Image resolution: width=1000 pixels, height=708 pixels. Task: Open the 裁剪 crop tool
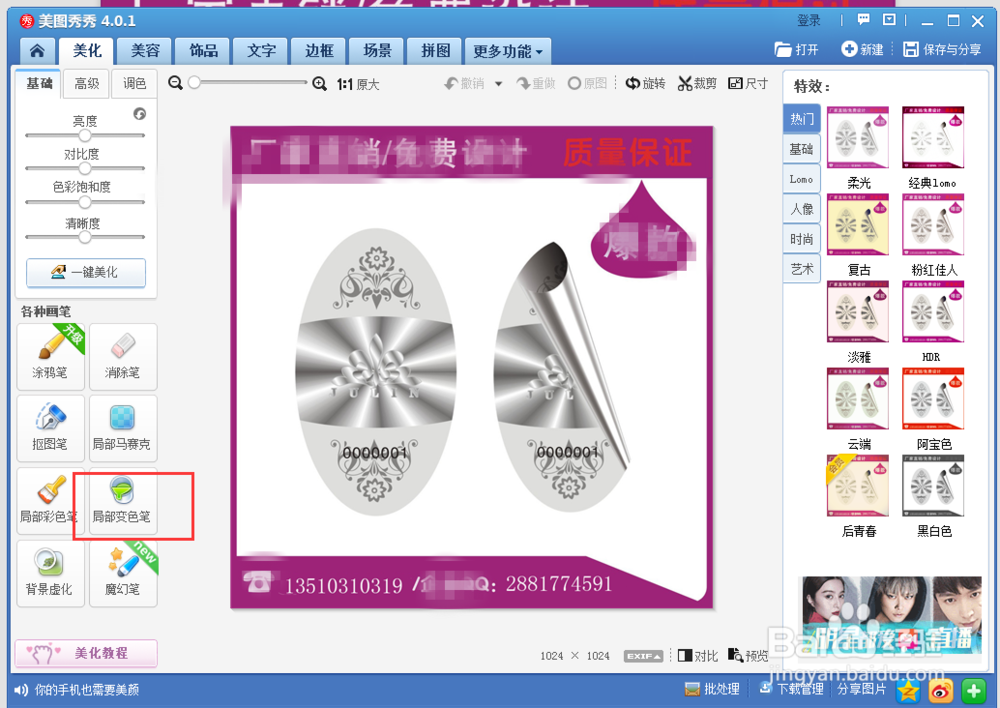pyautogui.click(x=697, y=83)
